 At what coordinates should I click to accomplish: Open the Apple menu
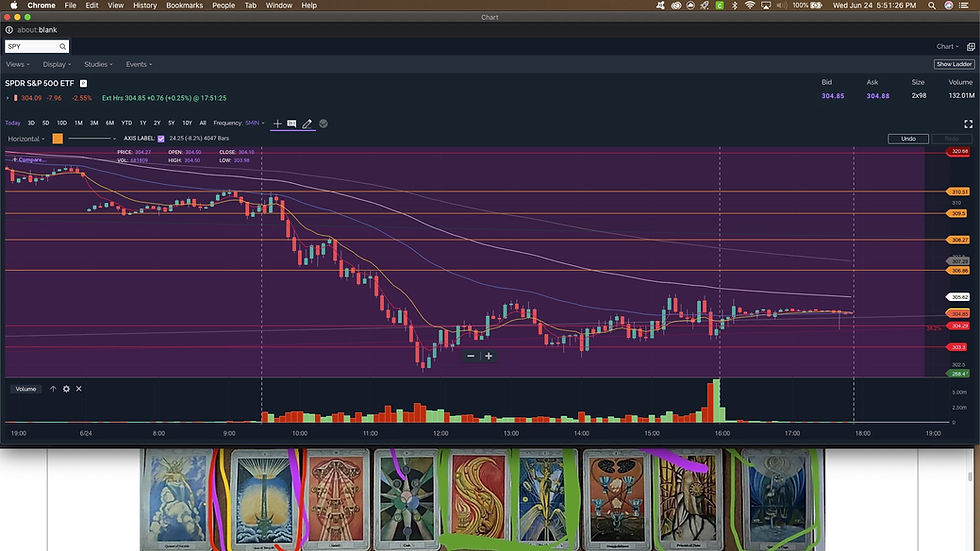click(13, 5)
